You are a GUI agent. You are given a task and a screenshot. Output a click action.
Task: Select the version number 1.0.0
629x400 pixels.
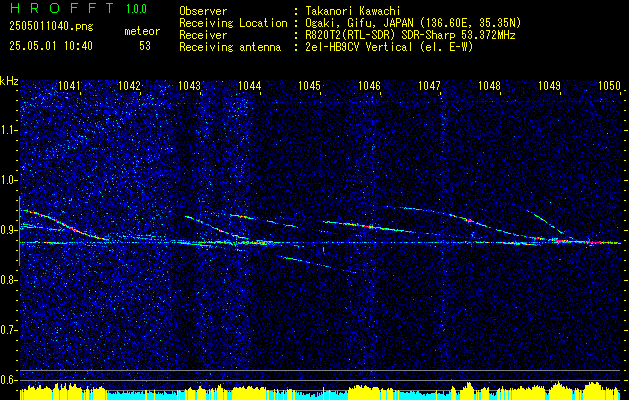(136, 9)
